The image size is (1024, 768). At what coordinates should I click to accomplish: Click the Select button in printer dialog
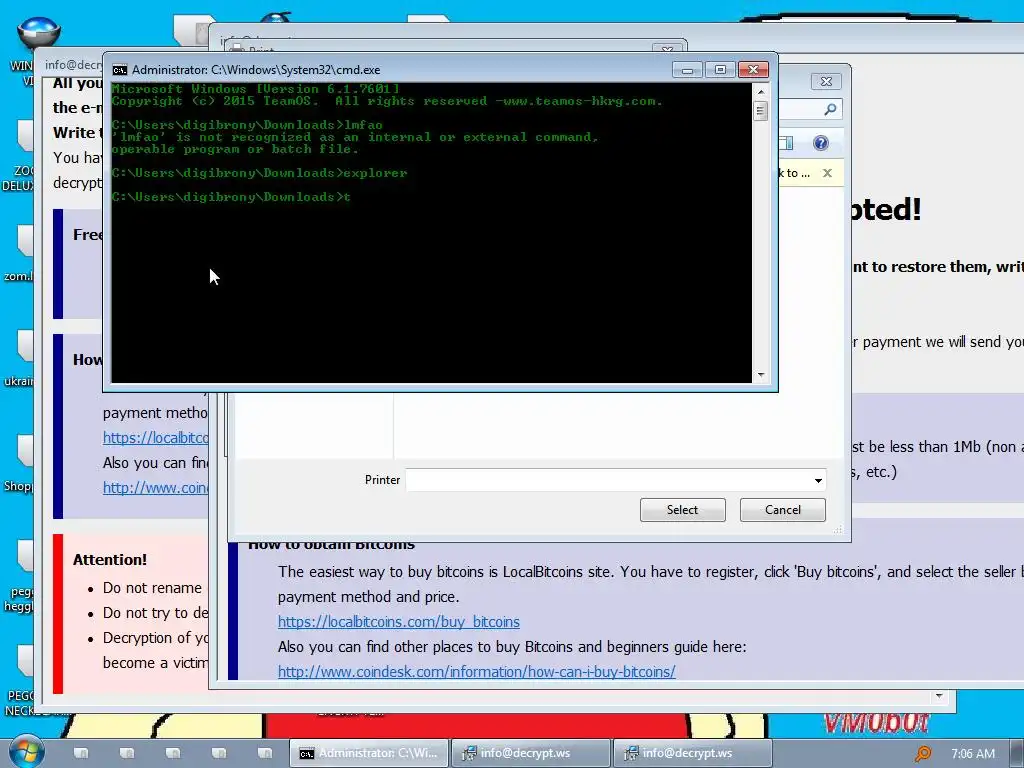pyautogui.click(x=682, y=510)
